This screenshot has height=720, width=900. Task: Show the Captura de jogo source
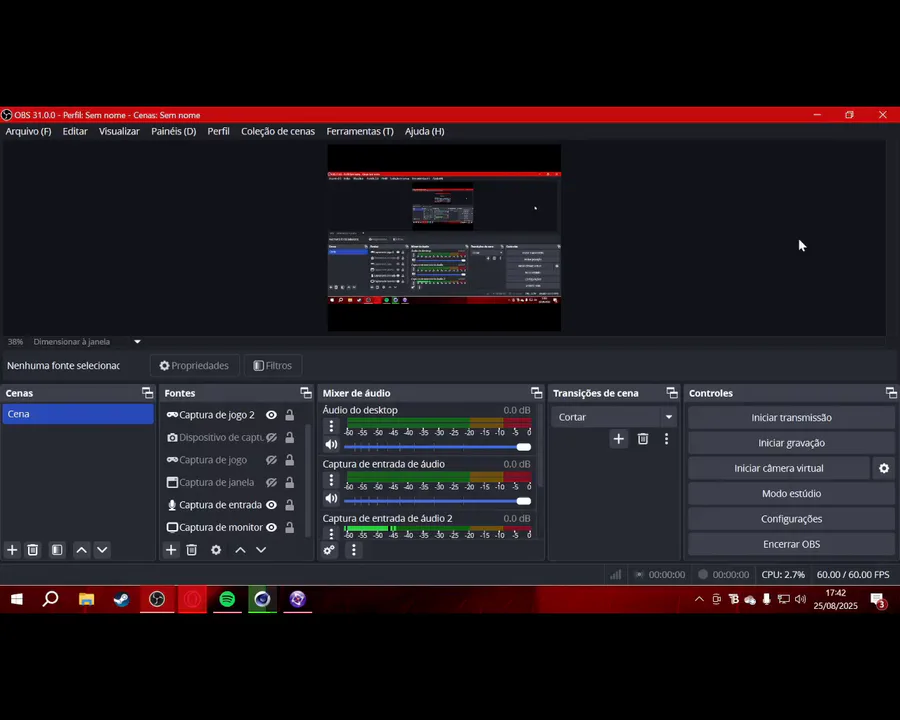[271, 460]
